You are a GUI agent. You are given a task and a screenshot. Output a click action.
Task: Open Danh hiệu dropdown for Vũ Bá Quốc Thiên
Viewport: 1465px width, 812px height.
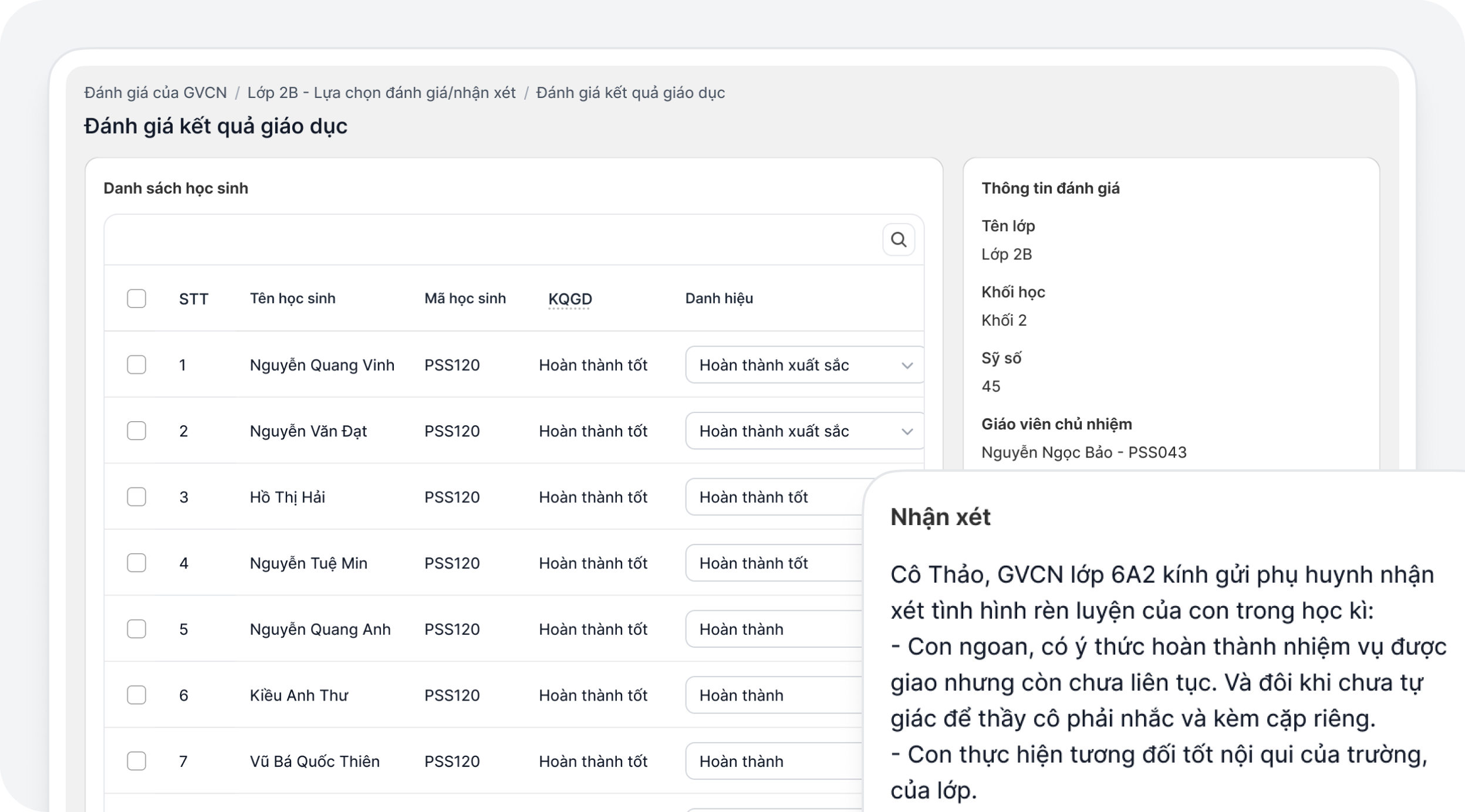click(x=774, y=762)
